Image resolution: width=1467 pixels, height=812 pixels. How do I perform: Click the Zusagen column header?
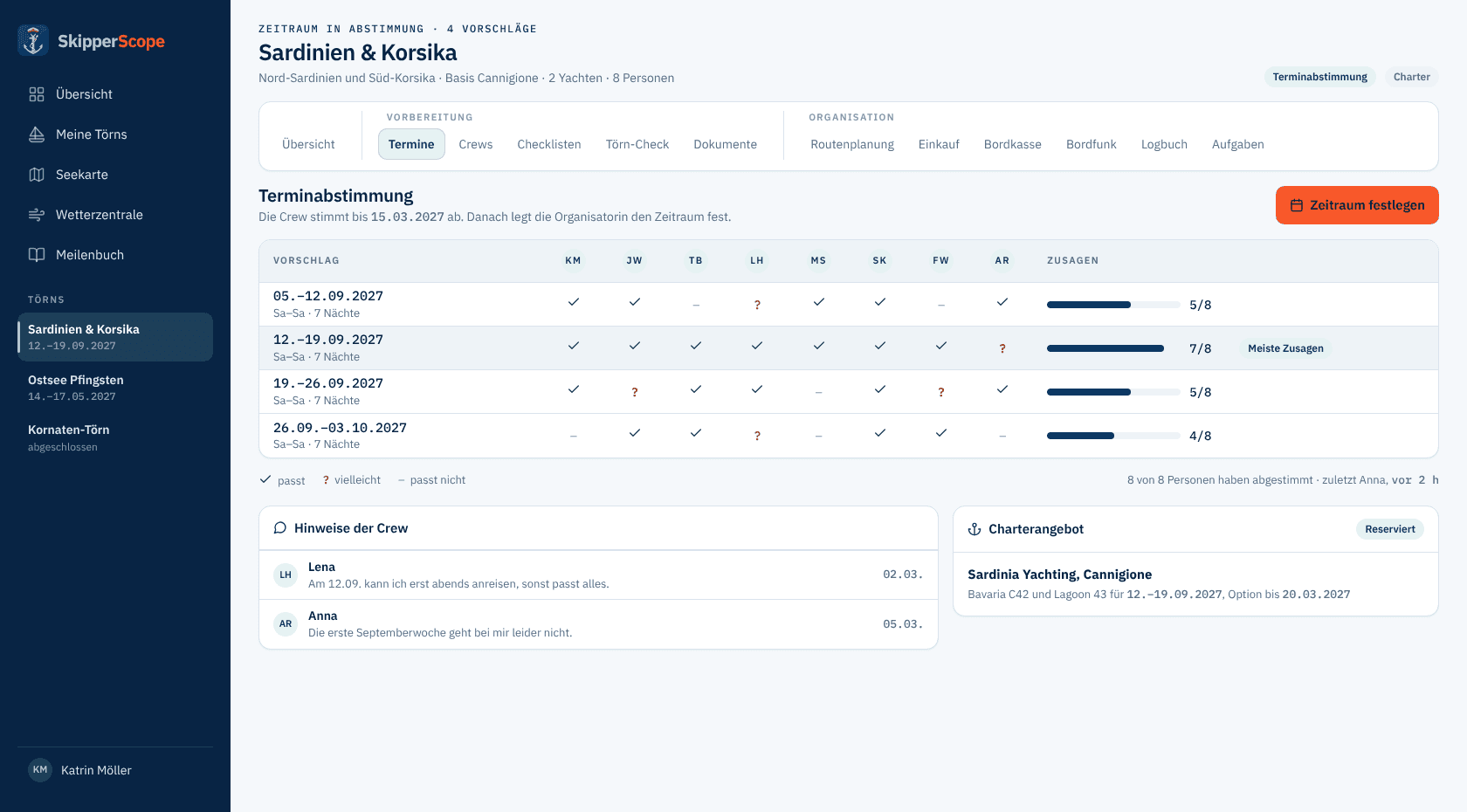pos(1073,261)
